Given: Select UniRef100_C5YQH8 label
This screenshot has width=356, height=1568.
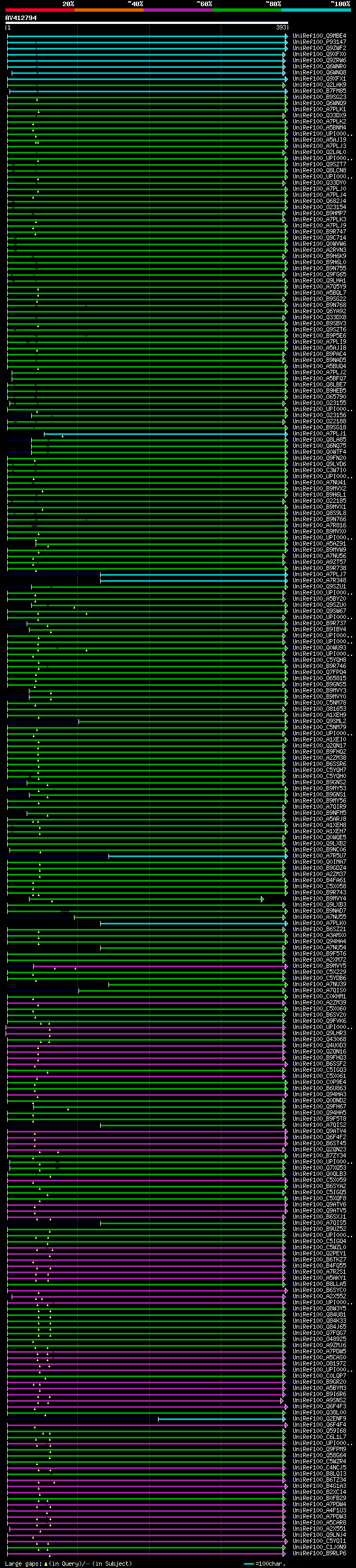Looking at the screenshot, I should (319, 660).
